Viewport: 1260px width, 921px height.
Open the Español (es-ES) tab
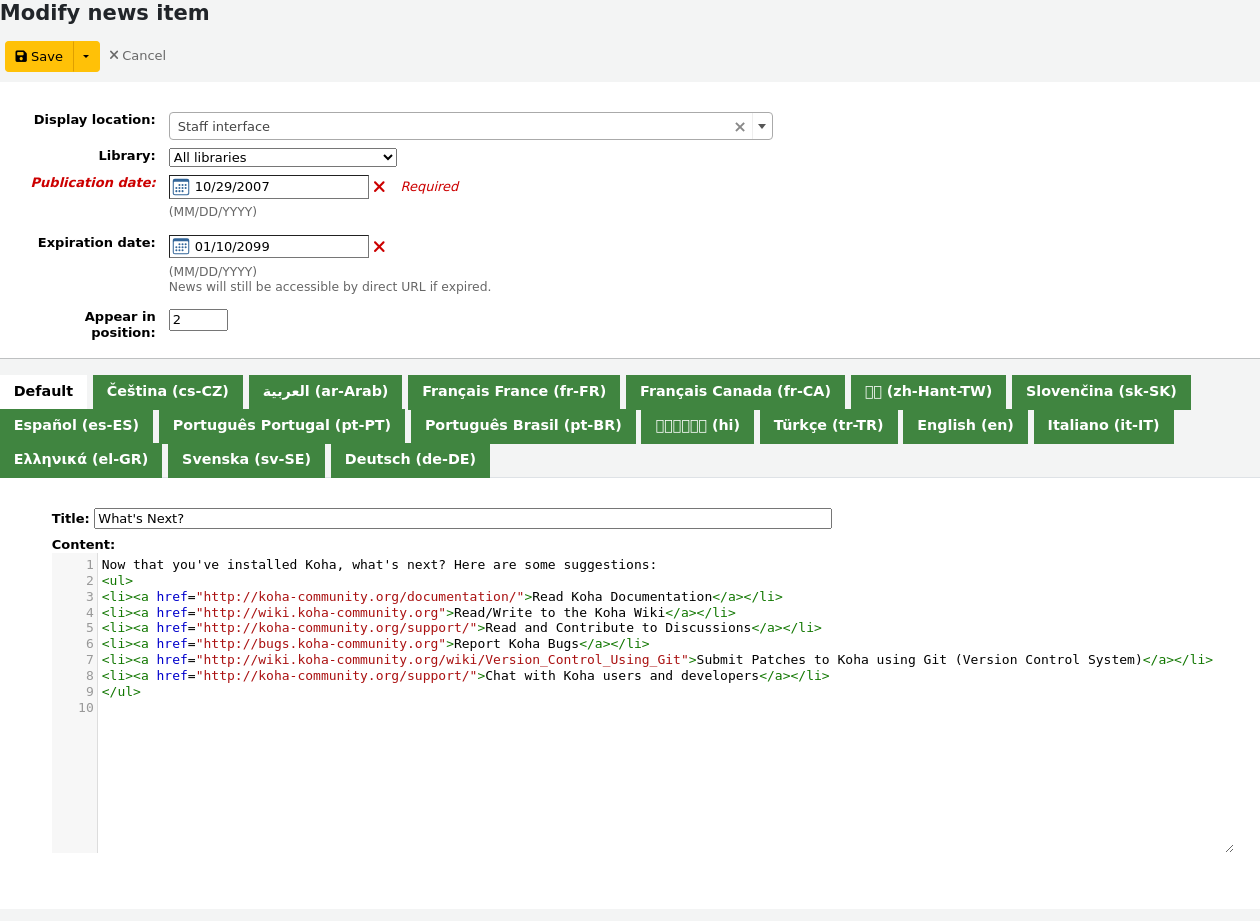click(x=76, y=426)
